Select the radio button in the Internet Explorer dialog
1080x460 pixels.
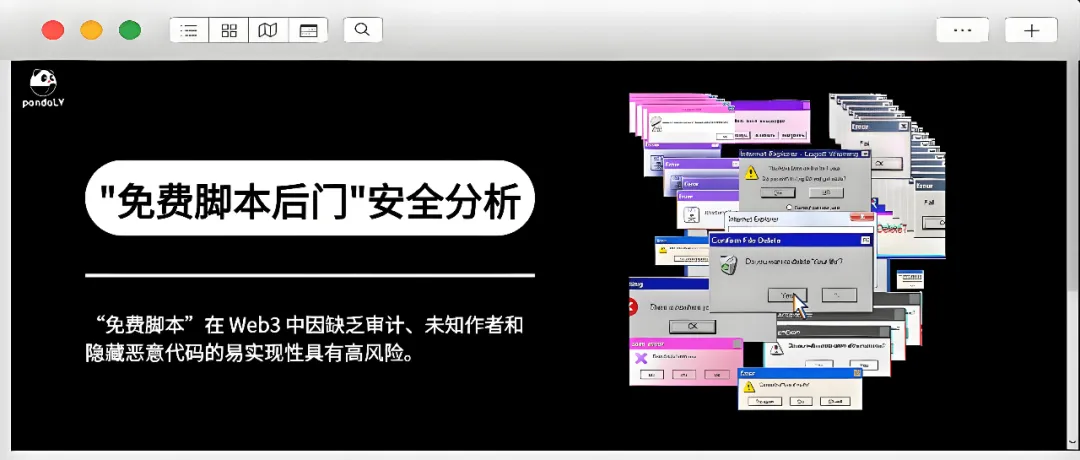[x=790, y=206]
